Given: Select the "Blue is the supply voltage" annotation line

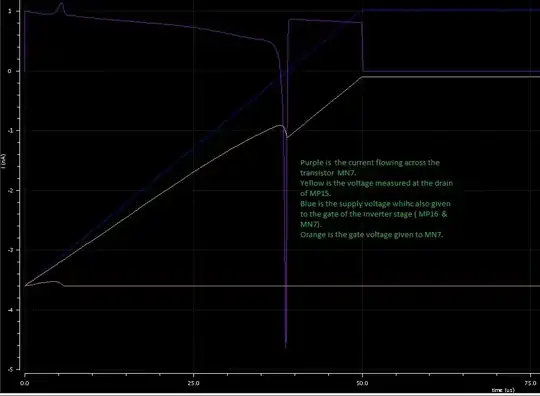Looking at the screenshot, I should (375, 204).
